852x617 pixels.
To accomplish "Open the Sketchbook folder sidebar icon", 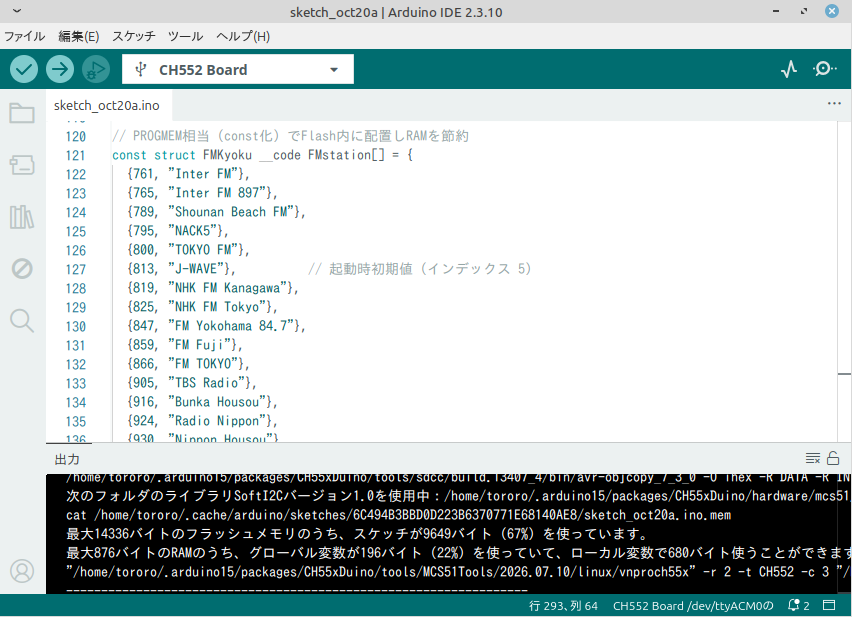I will pos(22,113).
